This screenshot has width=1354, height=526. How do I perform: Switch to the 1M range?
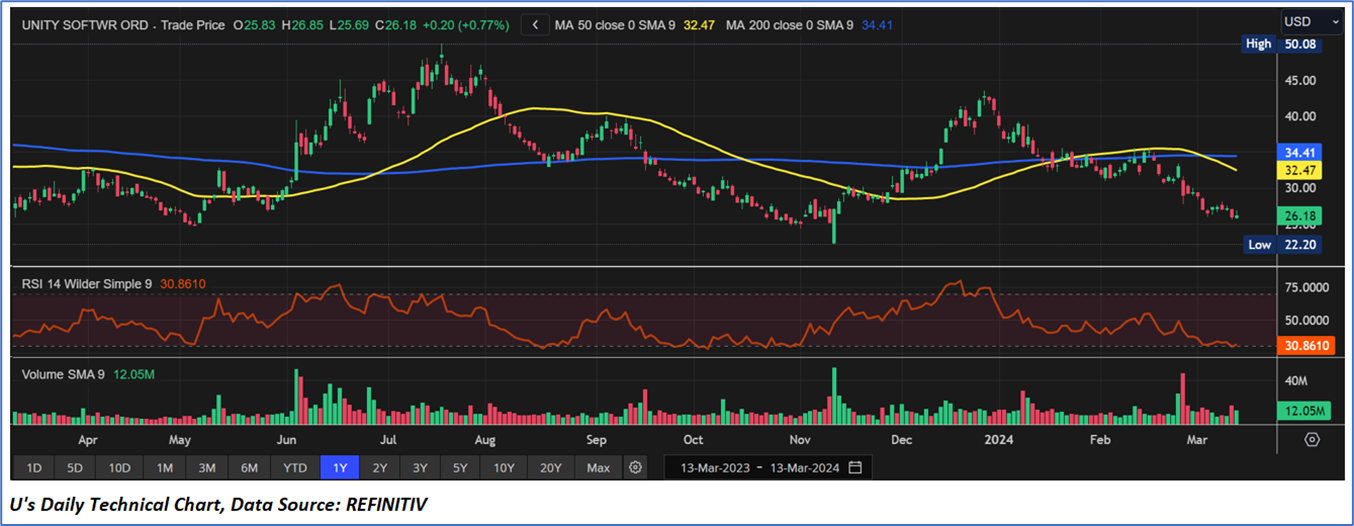pos(165,467)
